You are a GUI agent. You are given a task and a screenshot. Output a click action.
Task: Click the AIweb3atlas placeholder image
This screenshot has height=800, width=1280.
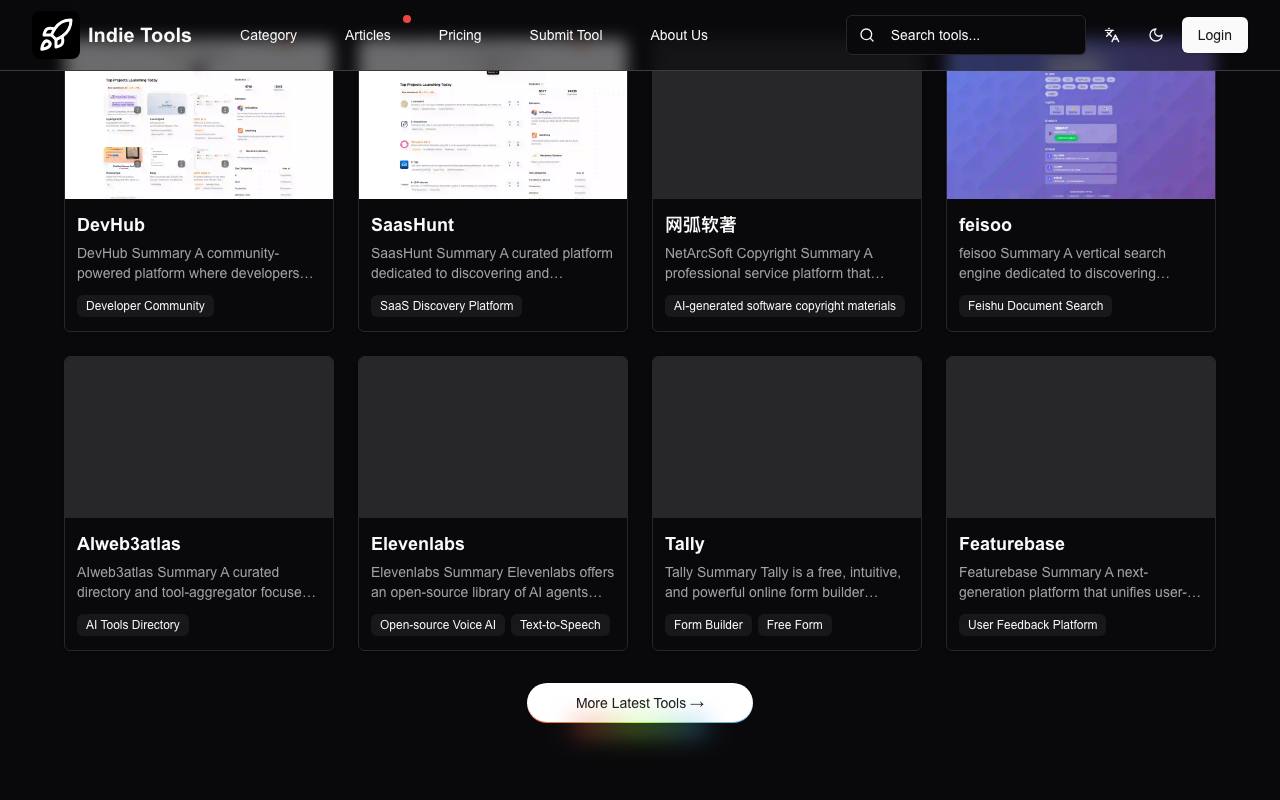pyautogui.click(x=199, y=437)
